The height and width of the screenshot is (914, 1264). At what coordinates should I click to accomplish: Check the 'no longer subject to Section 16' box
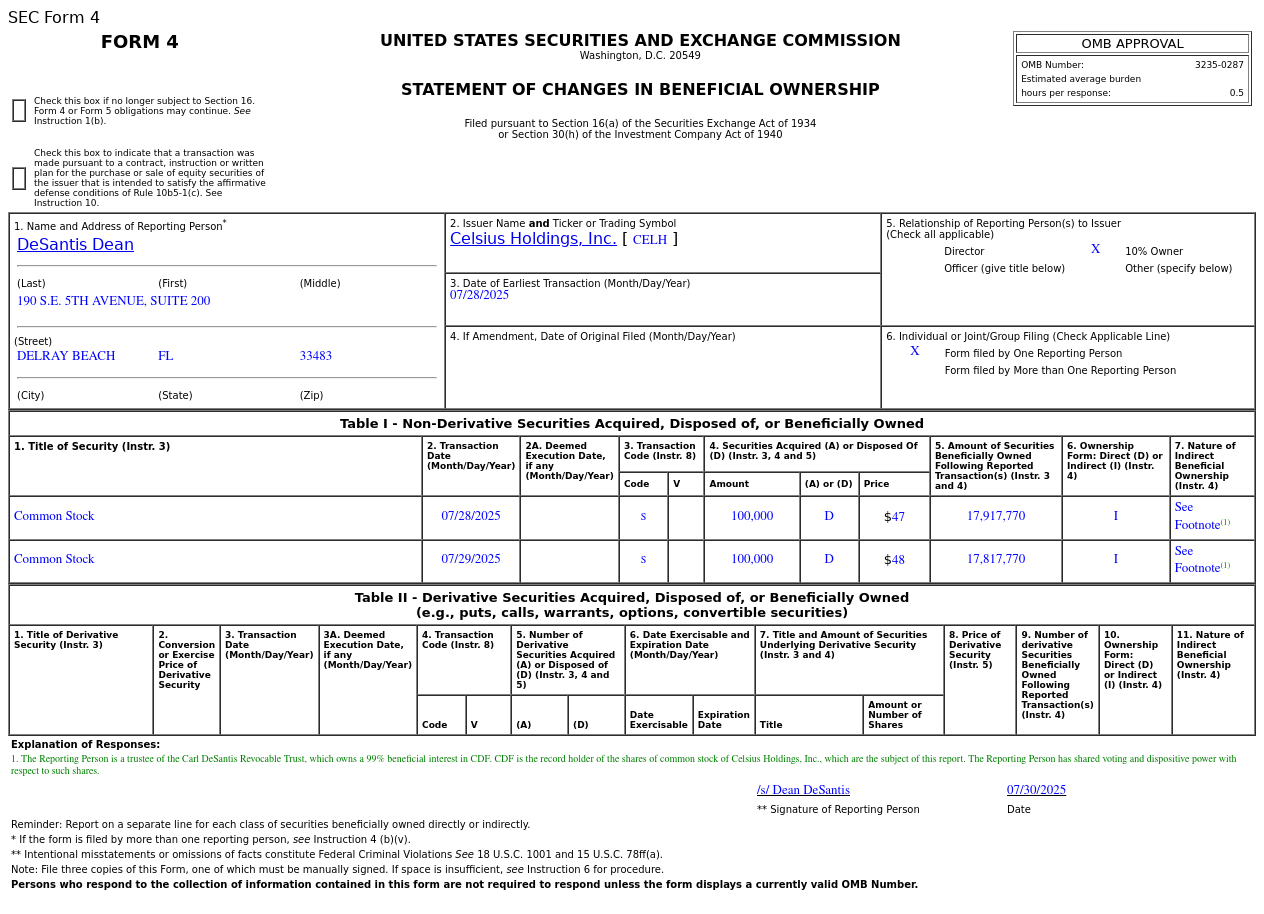[19, 111]
